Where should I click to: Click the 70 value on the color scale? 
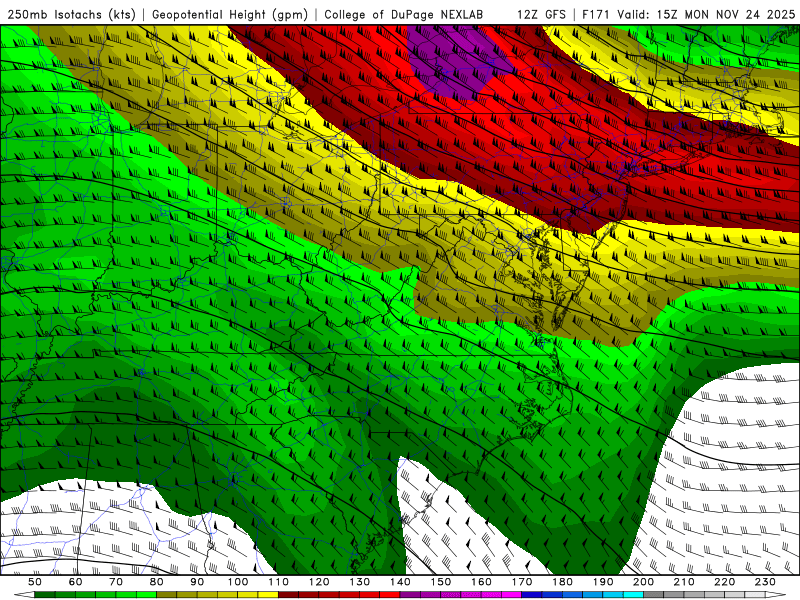pos(116,582)
